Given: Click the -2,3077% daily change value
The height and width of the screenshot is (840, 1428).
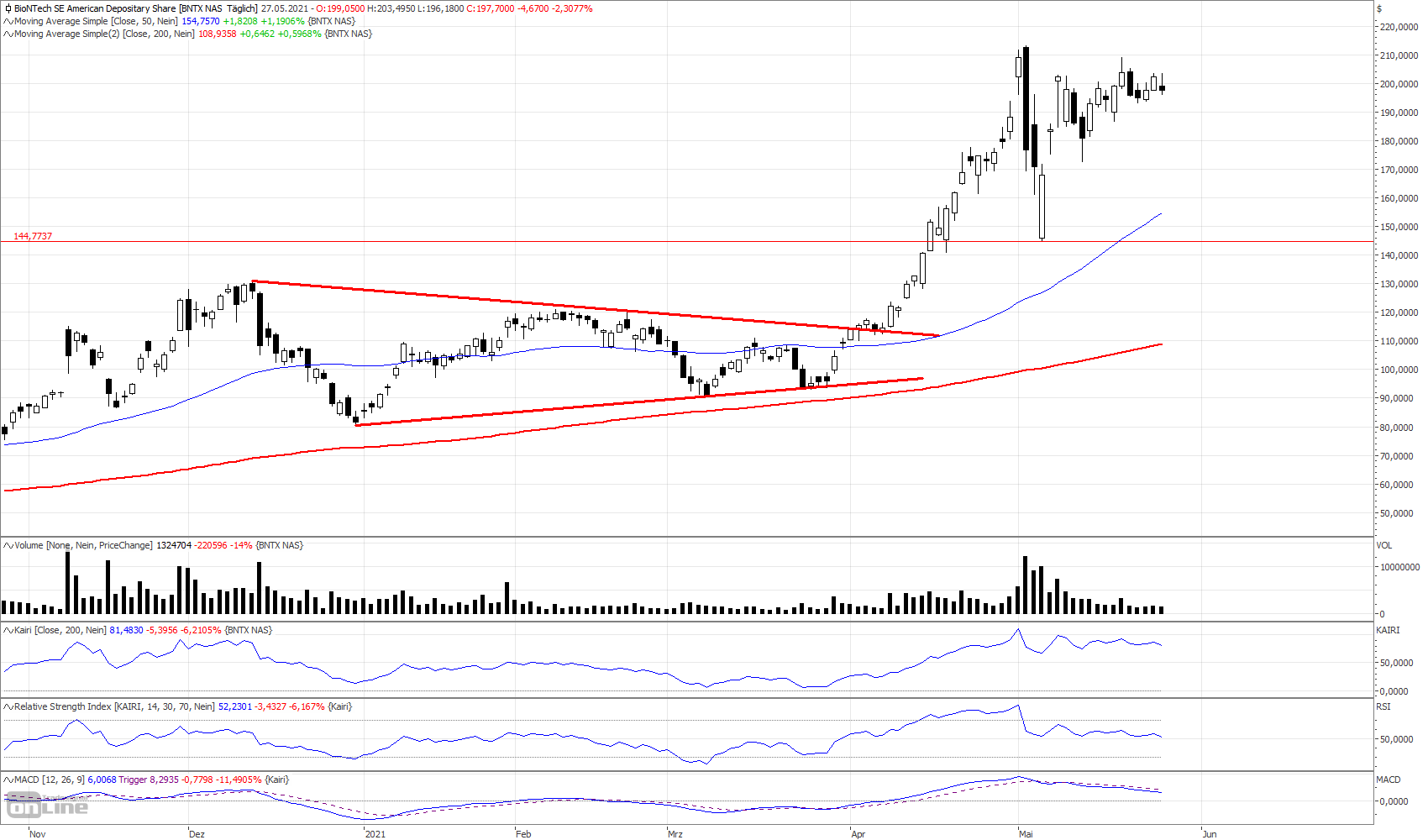Looking at the screenshot, I should click(x=572, y=8).
